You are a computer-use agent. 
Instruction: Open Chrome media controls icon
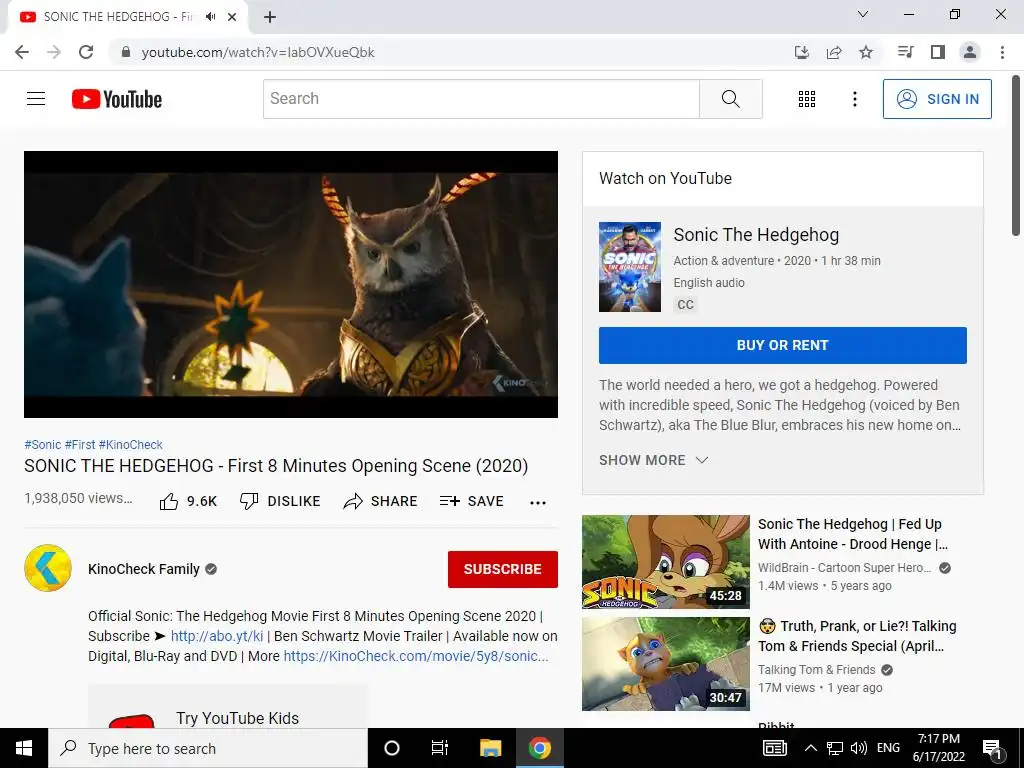[x=905, y=52]
